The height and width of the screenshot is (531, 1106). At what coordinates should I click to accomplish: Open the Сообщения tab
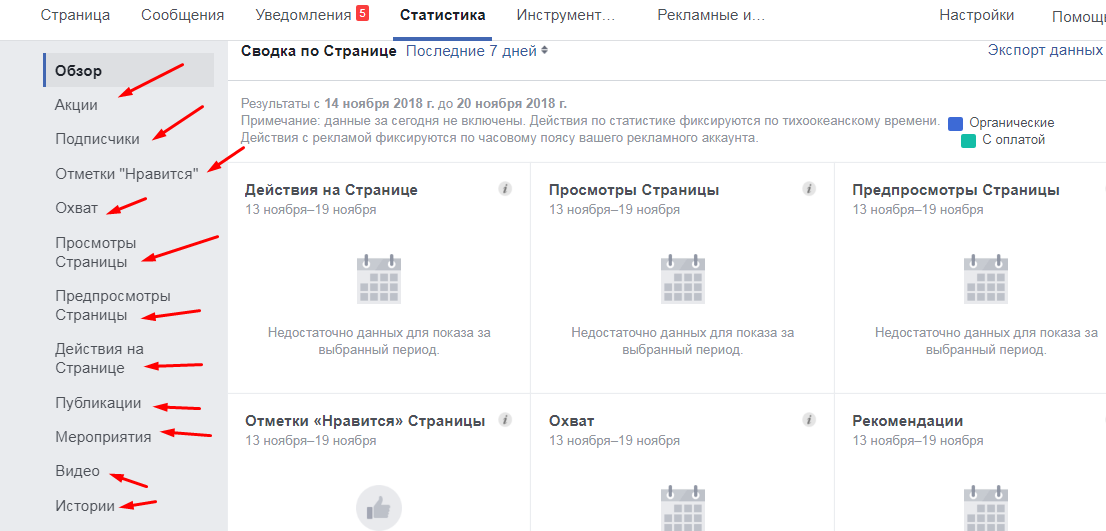coord(183,16)
